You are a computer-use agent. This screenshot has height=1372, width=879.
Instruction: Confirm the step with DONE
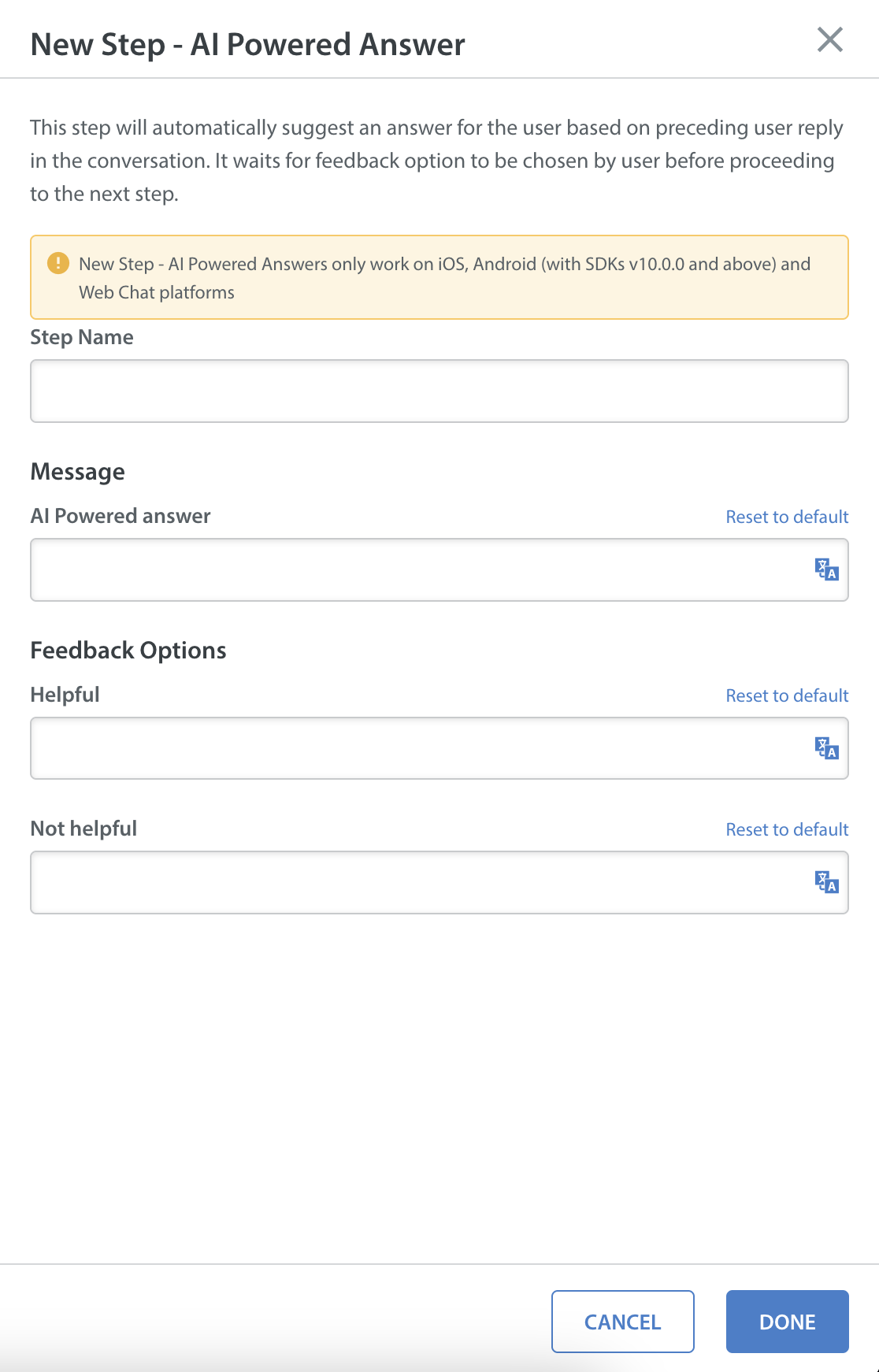[788, 1322]
